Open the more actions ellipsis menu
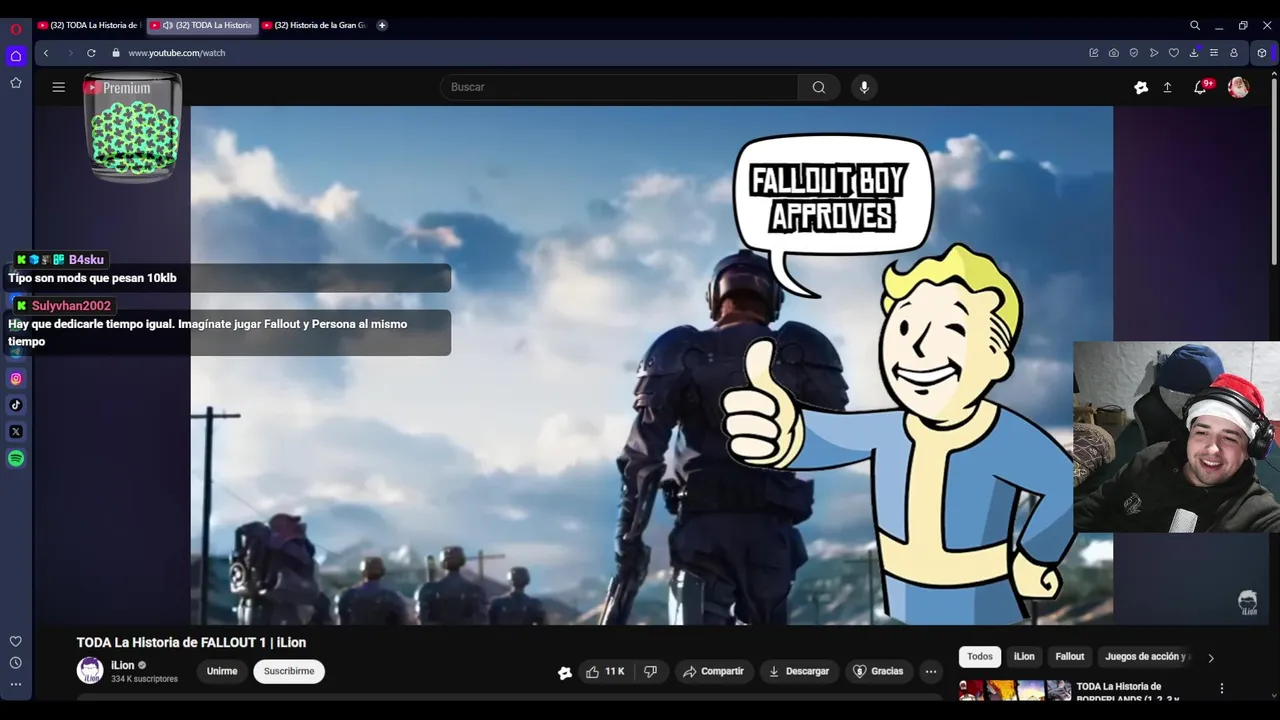The height and width of the screenshot is (720, 1280). [x=931, y=672]
